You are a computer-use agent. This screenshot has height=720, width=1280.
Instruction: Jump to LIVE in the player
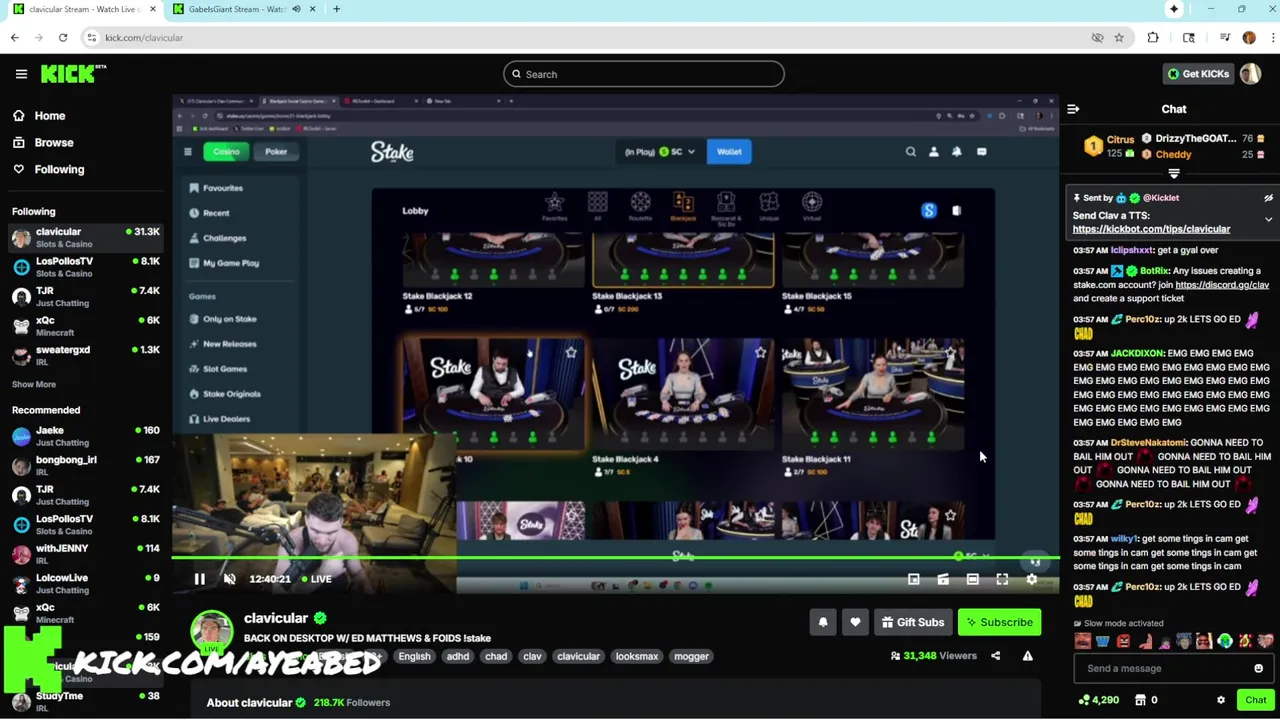click(315, 579)
